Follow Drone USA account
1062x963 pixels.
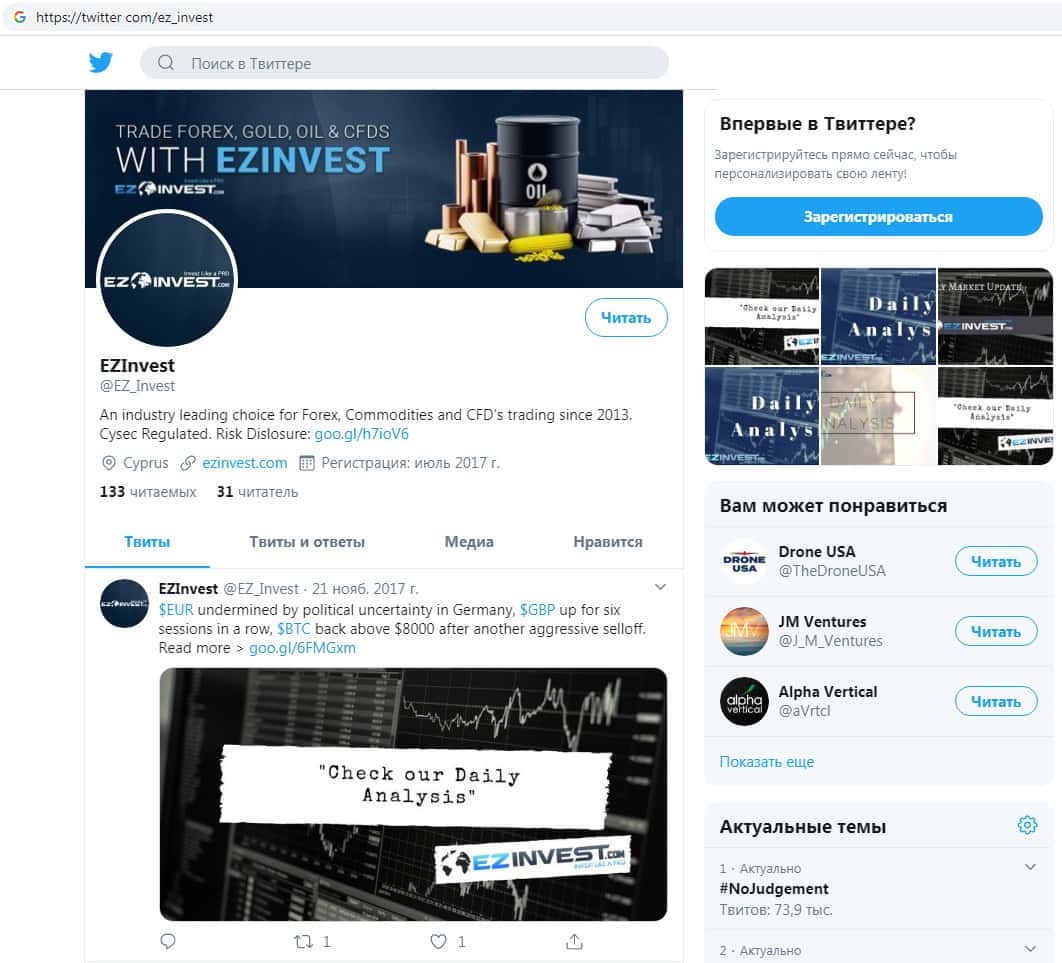point(996,561)
